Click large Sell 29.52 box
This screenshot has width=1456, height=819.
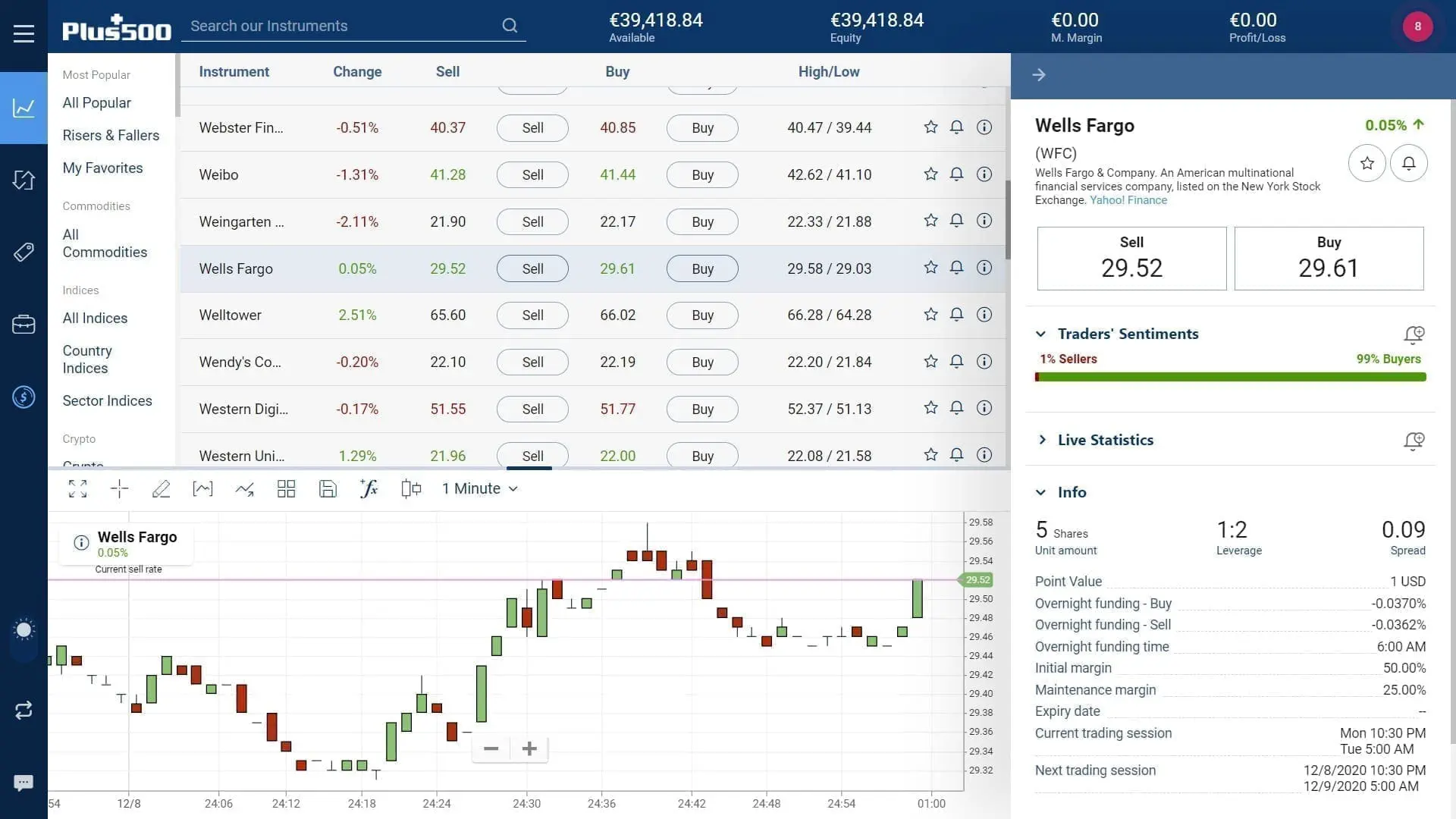coord(1131,259)
